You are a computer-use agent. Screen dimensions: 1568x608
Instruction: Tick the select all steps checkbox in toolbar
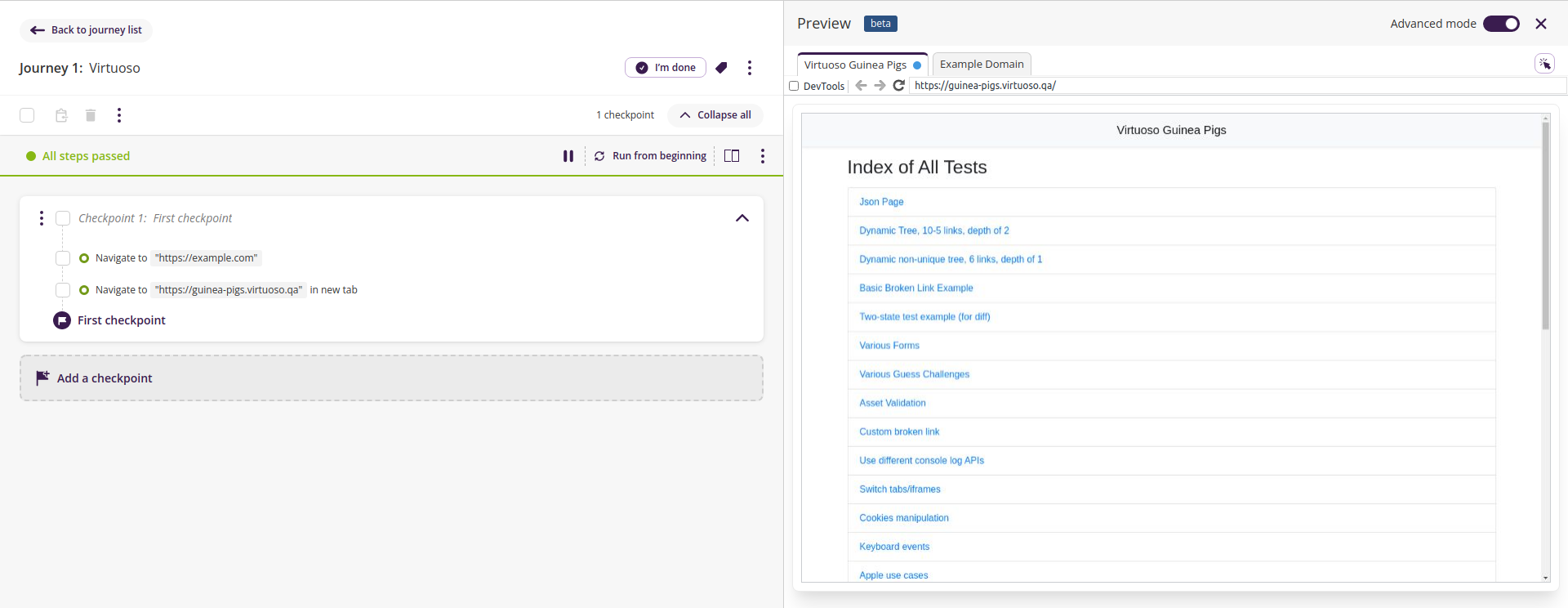[x=27, y=115]
